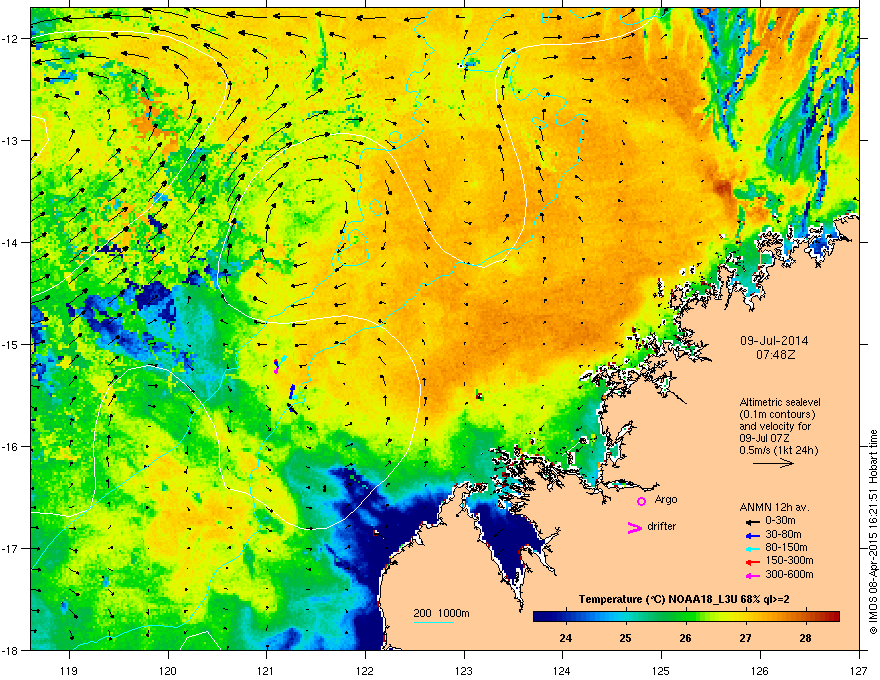880x680 pixels.
Task: Click the black 0-30m arrow legend symbol
Action: [x=752, y=521]
